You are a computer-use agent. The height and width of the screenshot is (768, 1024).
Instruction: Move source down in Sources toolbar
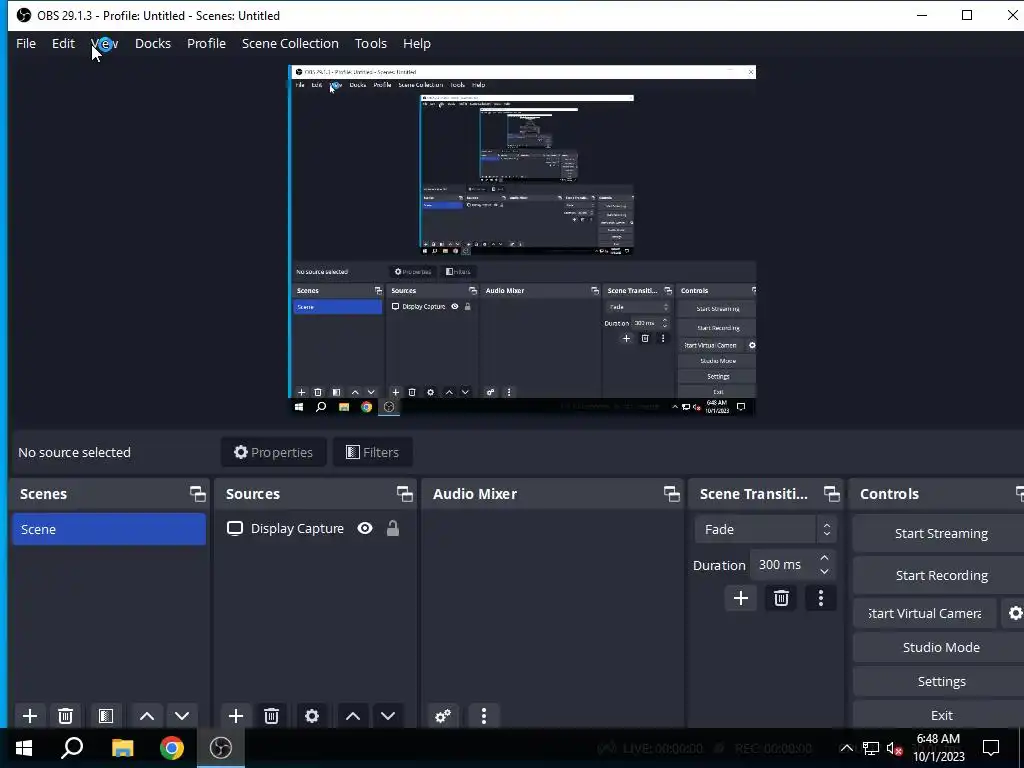388,716
